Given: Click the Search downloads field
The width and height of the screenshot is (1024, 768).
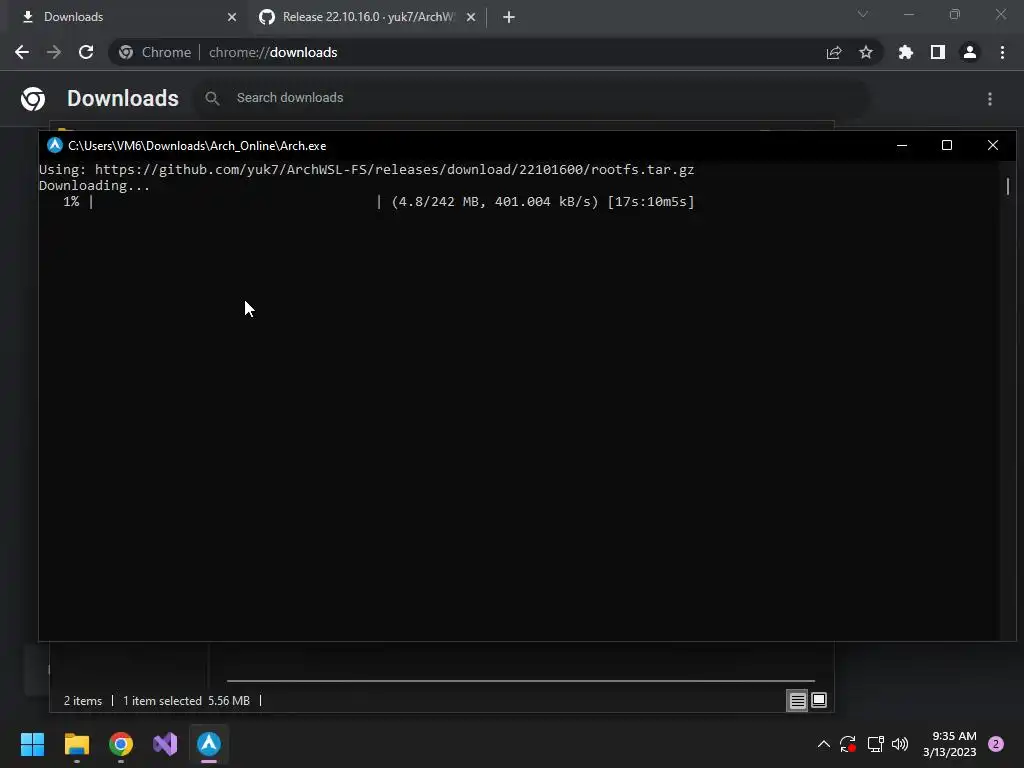Looking at the screenshot, I should click(x=532, y=98).
